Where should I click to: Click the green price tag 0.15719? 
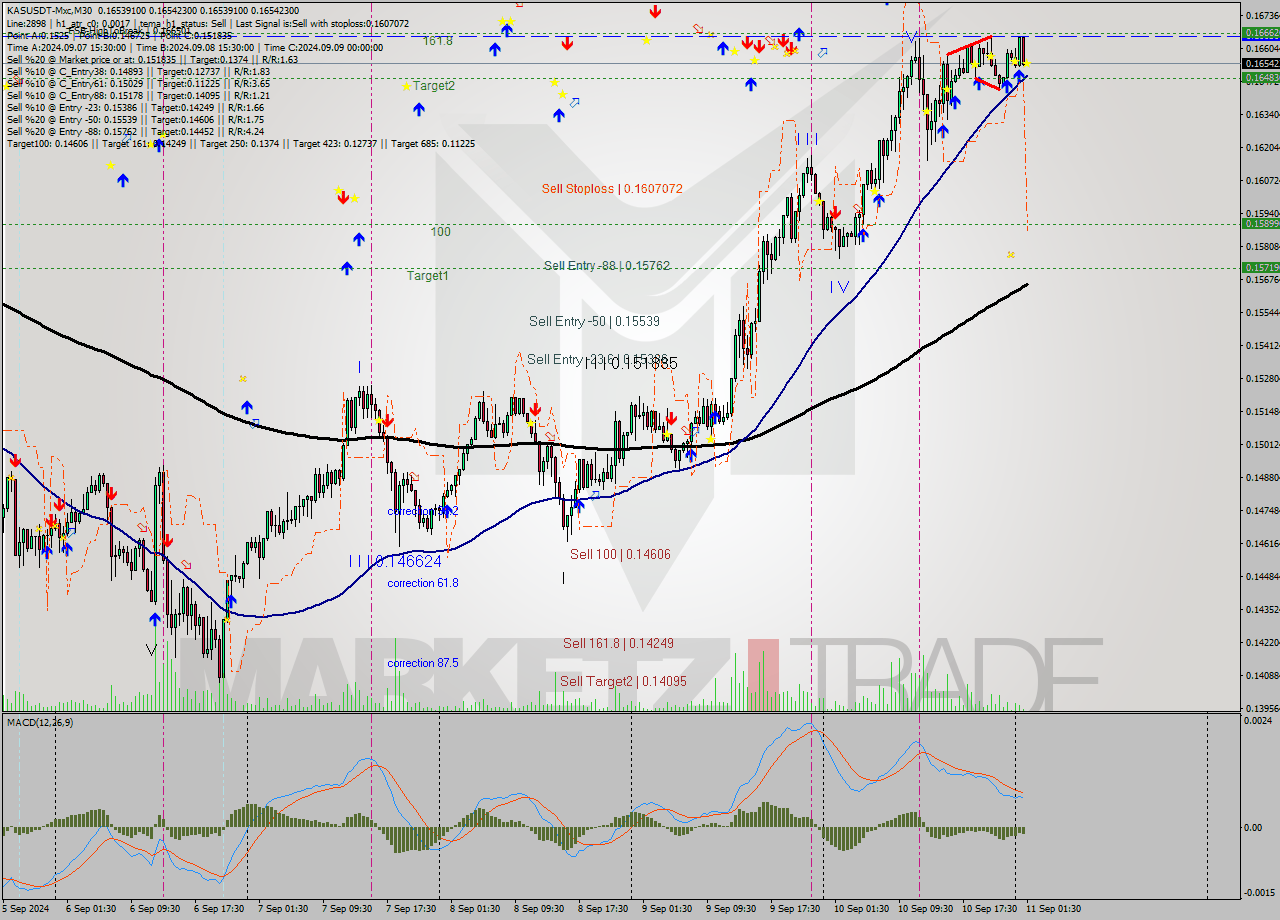1260,268
